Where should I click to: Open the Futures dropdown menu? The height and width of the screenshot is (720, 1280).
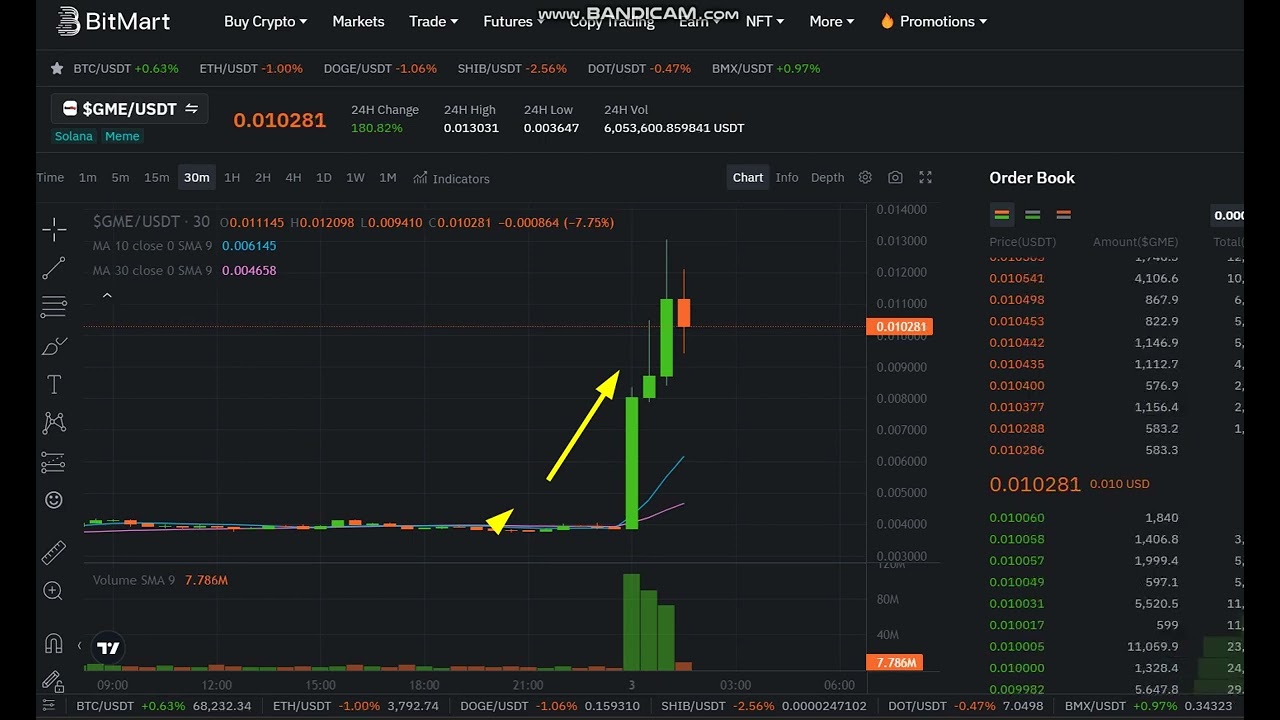[513, 21]
